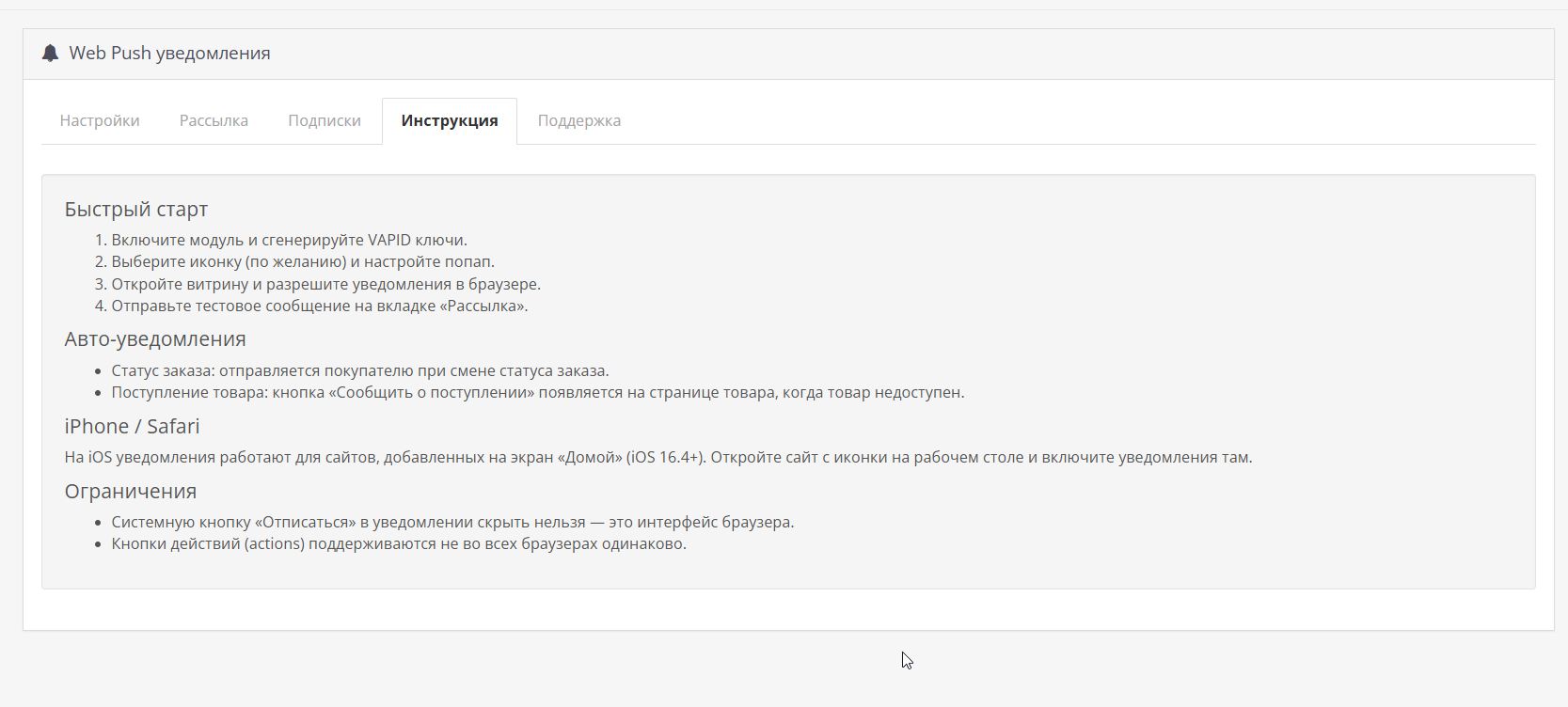Select the Инструкция tab
Viewport: 1568px width, 707px height.
pyautogui.click(x=450, y=120)
